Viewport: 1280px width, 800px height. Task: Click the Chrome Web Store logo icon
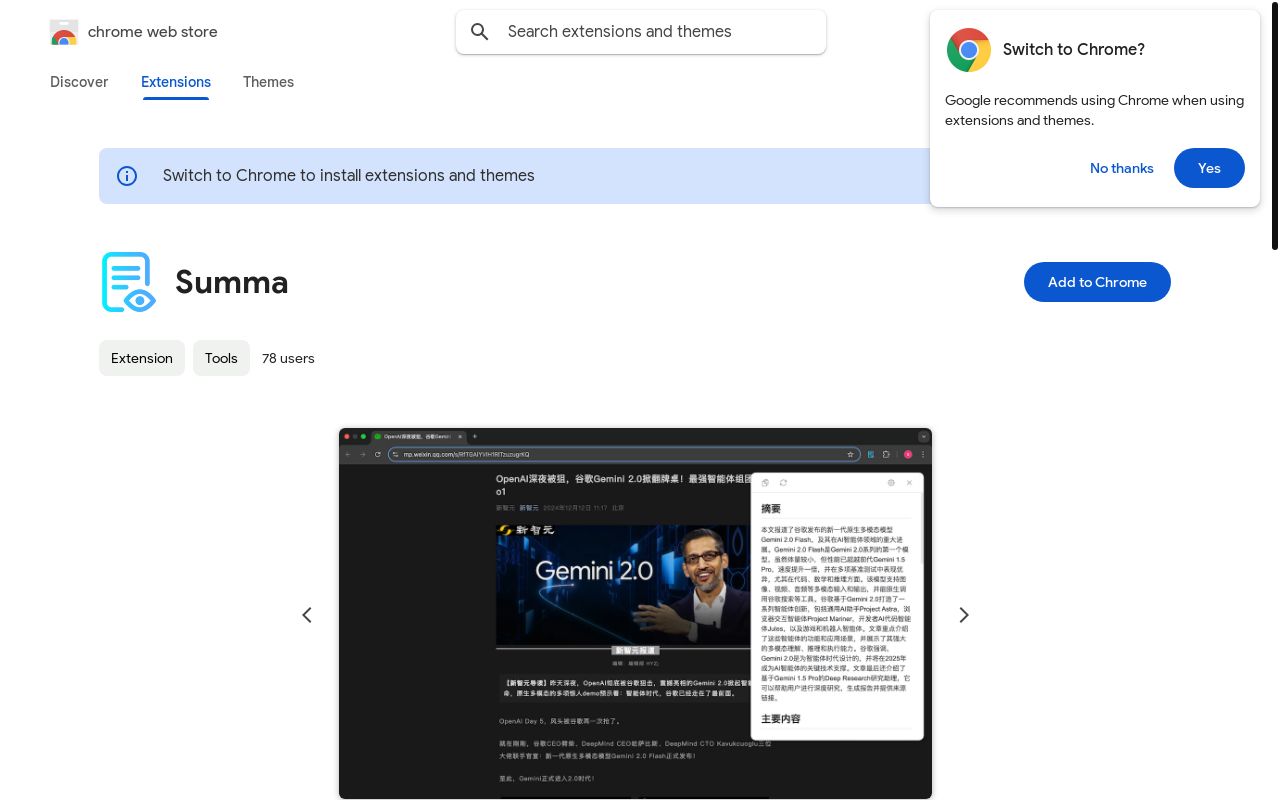pyautogui.click(x=64, y=33)
